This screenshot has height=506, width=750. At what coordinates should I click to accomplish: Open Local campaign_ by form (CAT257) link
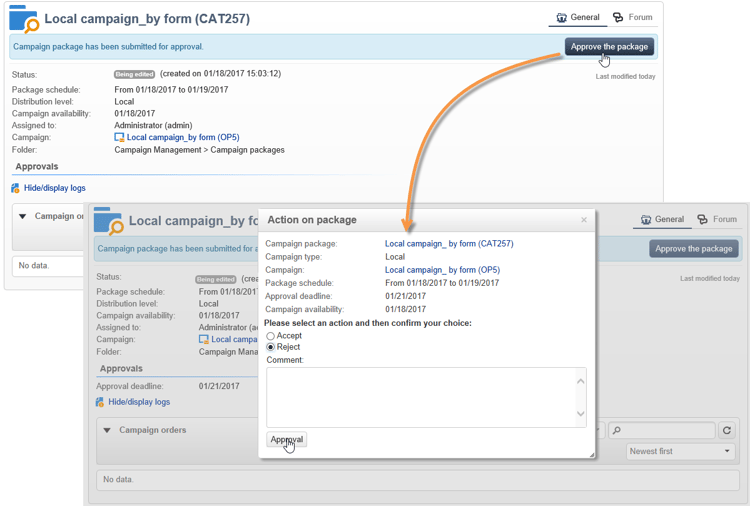click(x=449, y=244)
